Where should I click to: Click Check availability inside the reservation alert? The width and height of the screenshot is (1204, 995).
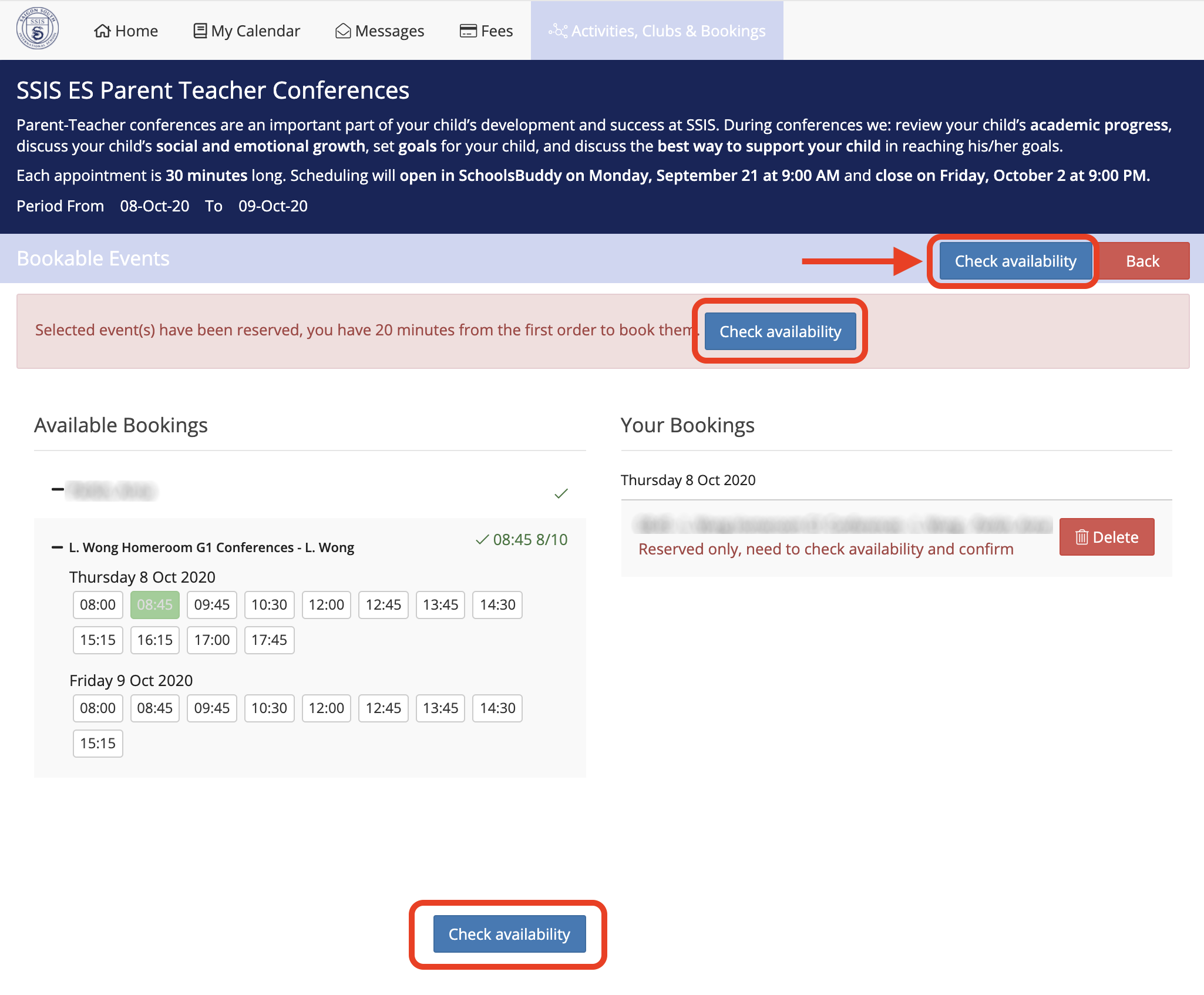click(x=780, y=331)
